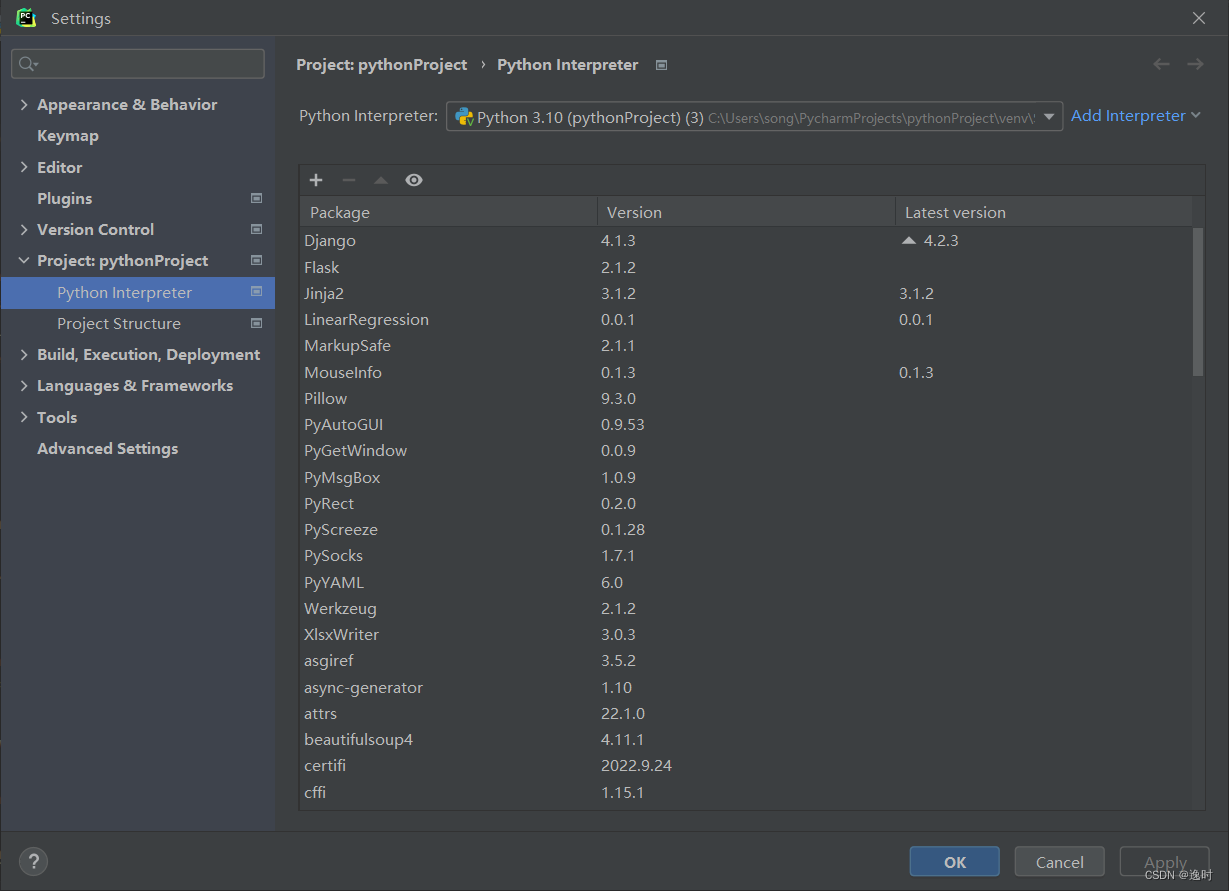
Task: Sort by Package column header
Action: 448,212
